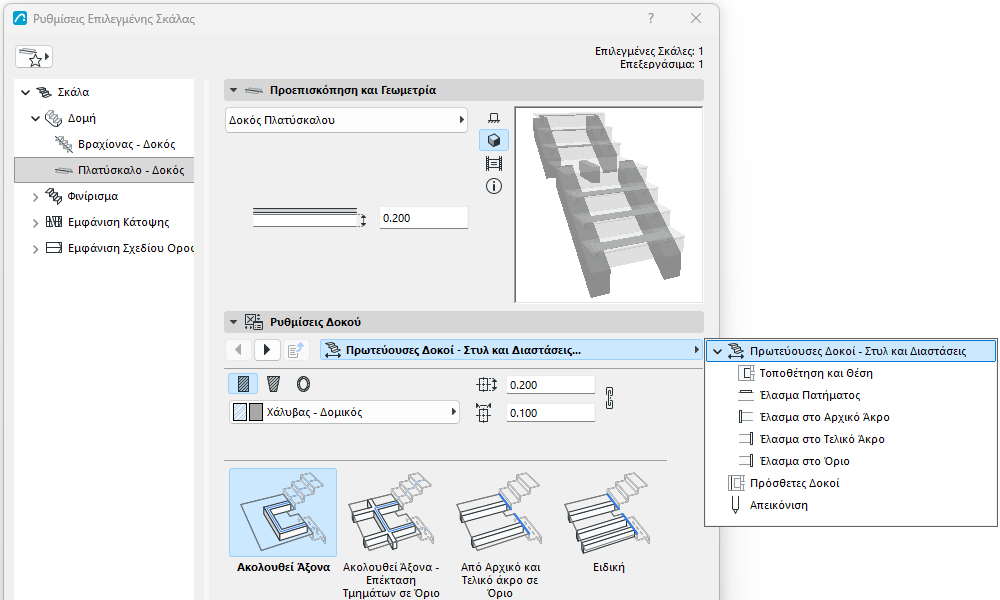
Task: Collapse the Προεπισκόπηση και Γεωμετρία panel
Action: pyautogui.click(x=233, y=91)
